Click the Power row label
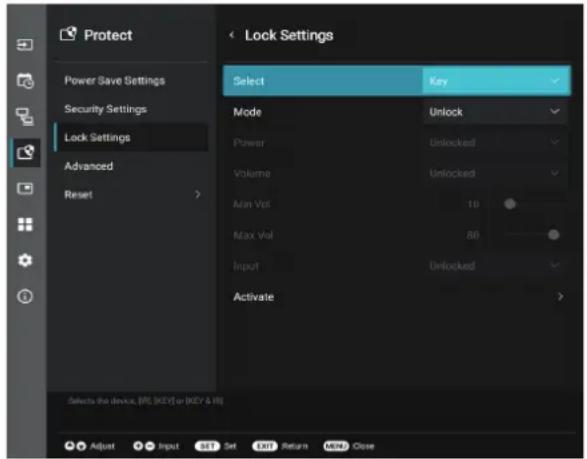 point(249,143)
